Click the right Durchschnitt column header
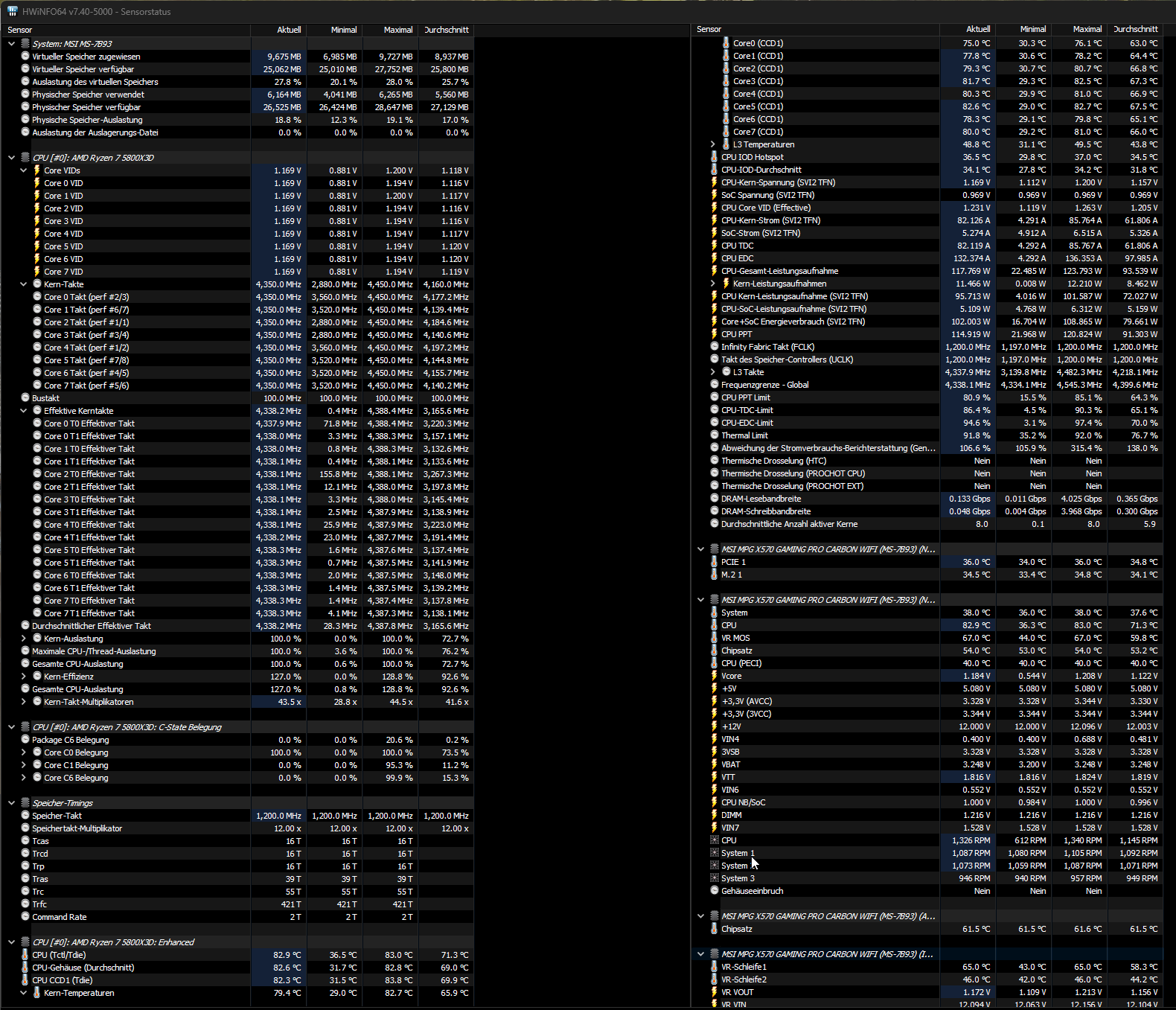The width and height of the screenshot is (1176, 1010). click(x=1134, y=29)
